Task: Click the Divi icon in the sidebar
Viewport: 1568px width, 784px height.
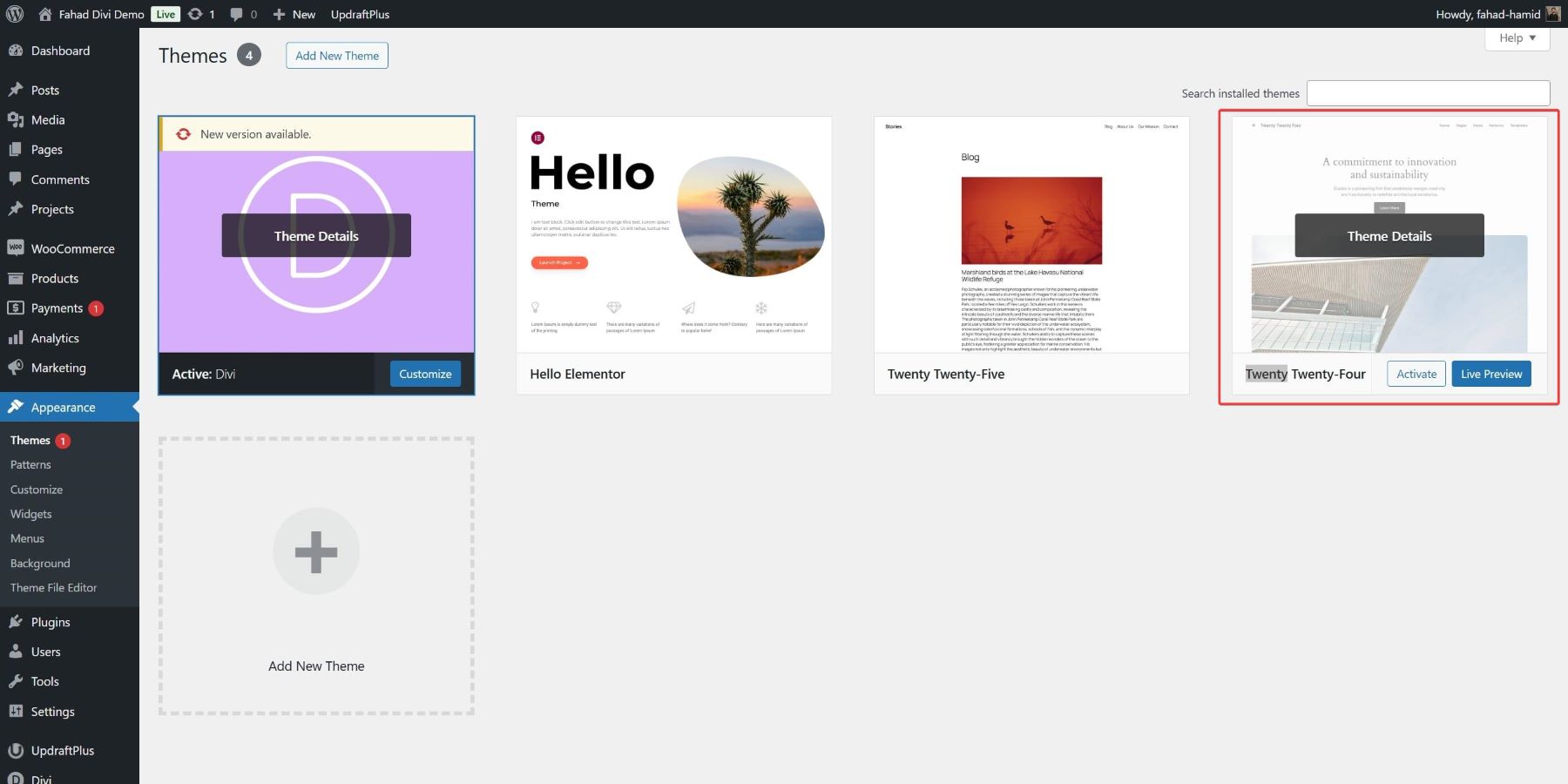Action: [x=17, y=778]
